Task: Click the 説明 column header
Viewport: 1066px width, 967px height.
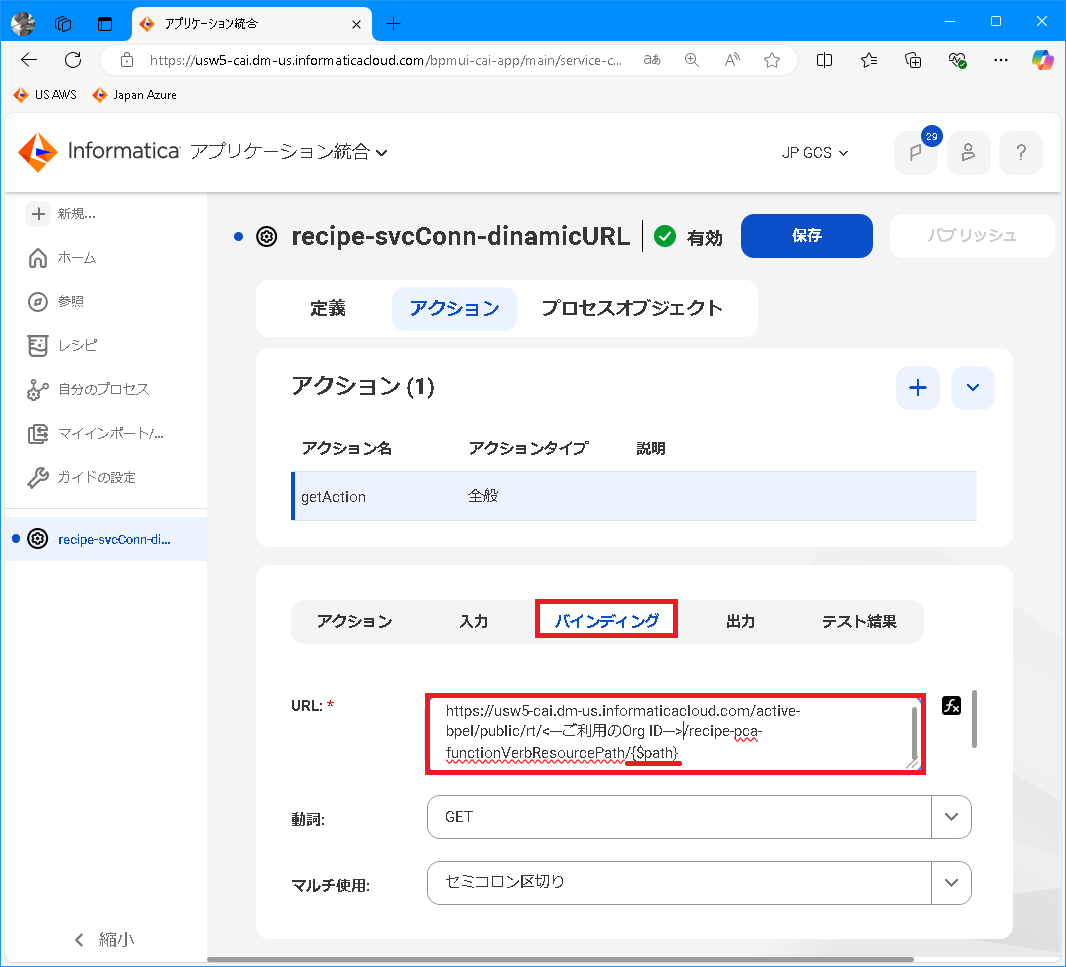Action: pyautogui.click(x=651, y=449)
